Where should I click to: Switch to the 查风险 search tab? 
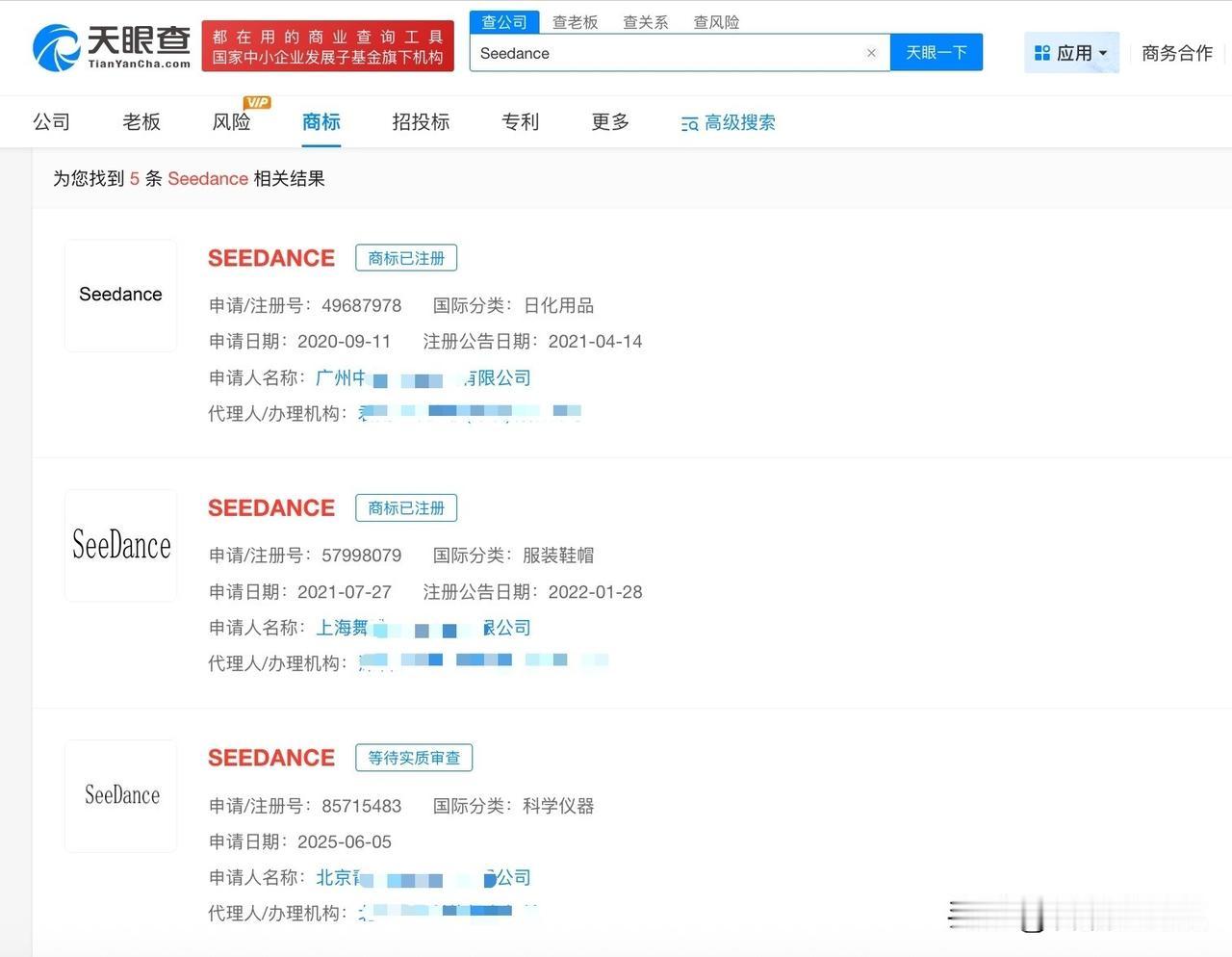pyautogui.click(x=716, y=21)
